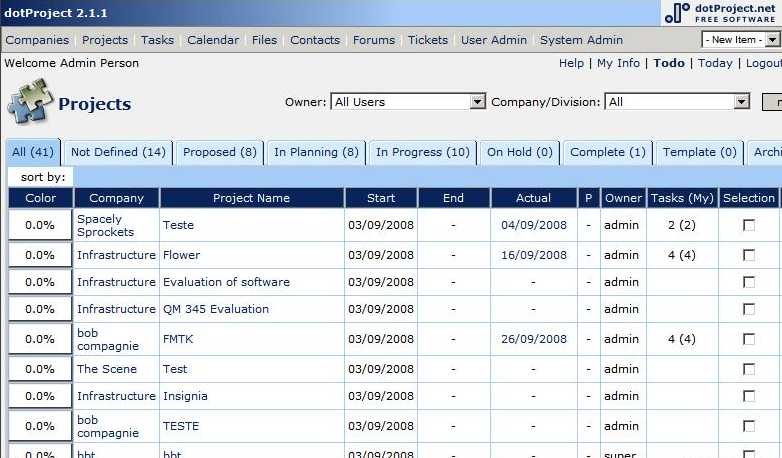Sort by the Company column header

[116, 198]
